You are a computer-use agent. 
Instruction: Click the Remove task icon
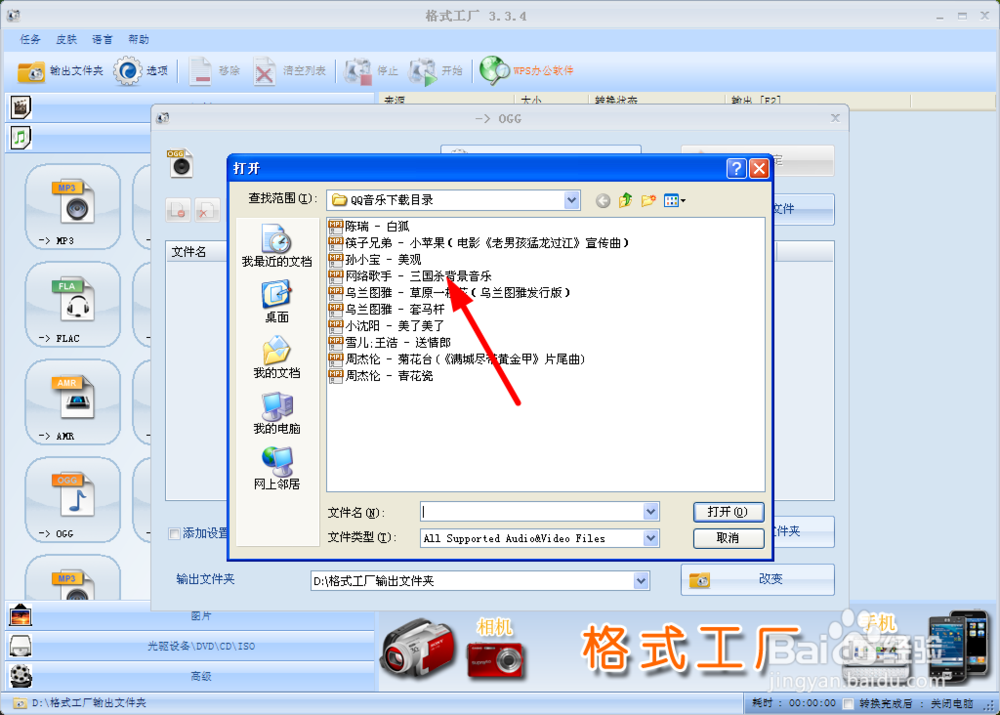(x=200, y=71)
